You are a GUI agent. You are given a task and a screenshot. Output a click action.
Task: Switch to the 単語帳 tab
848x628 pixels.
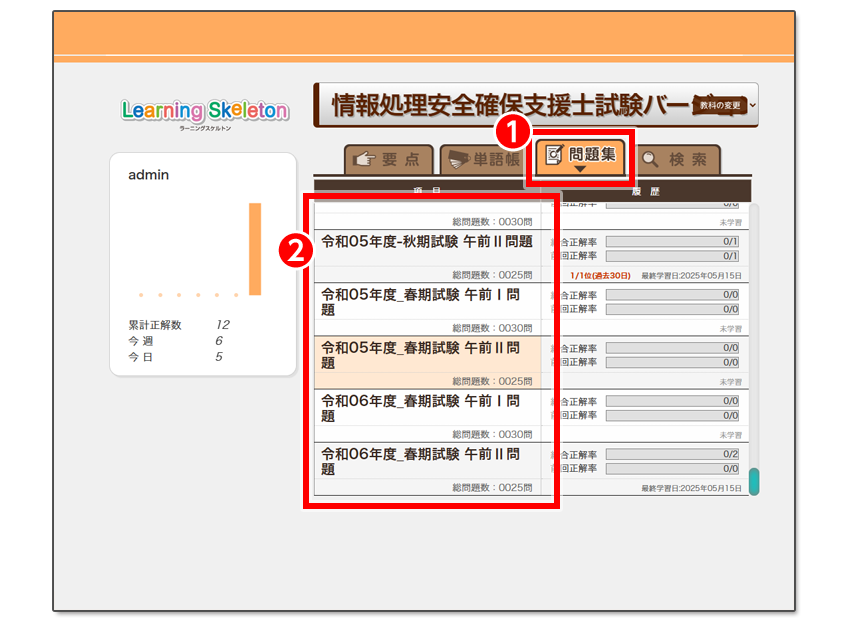(482, 159)
